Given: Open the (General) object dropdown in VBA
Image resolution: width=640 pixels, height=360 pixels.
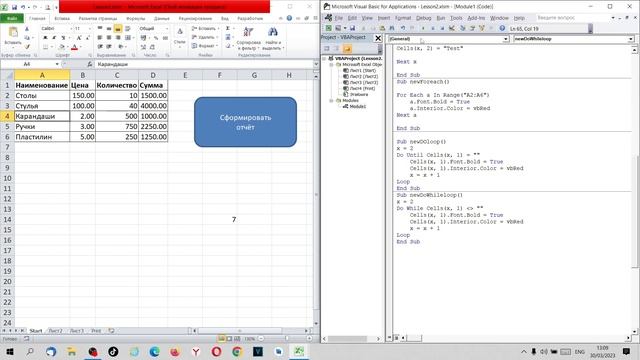Looking at the screenshot, I should 505,39.
